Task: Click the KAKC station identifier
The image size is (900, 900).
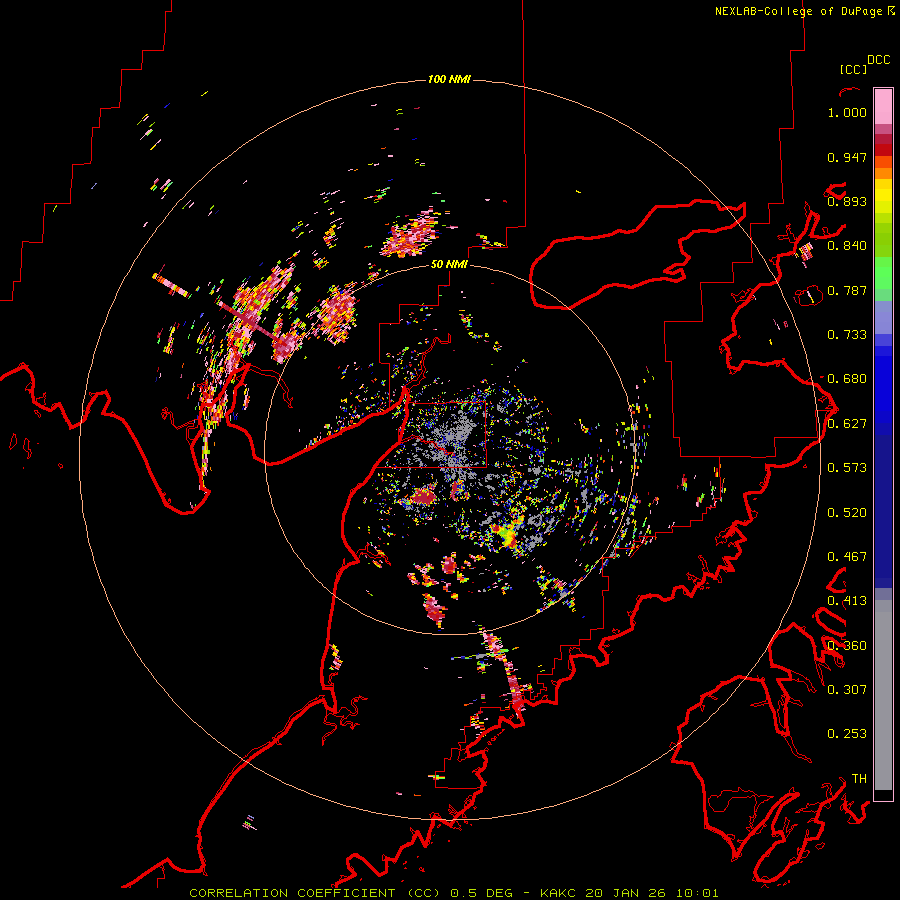Action: [x=558, y=893]
